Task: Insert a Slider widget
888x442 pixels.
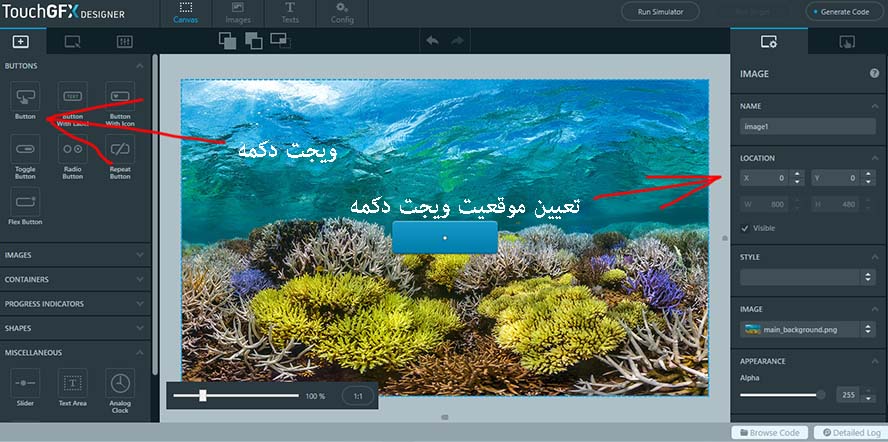Action: point(25,388)
